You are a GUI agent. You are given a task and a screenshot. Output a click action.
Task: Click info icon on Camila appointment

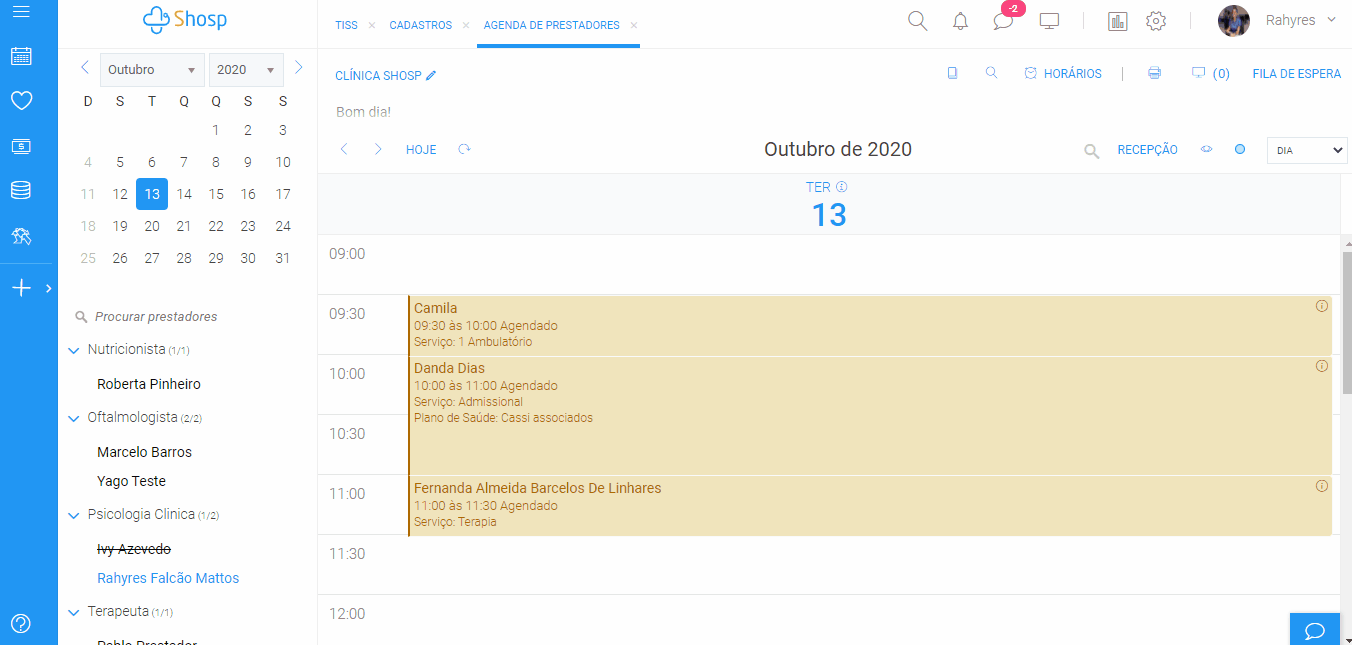(1321, 306)
